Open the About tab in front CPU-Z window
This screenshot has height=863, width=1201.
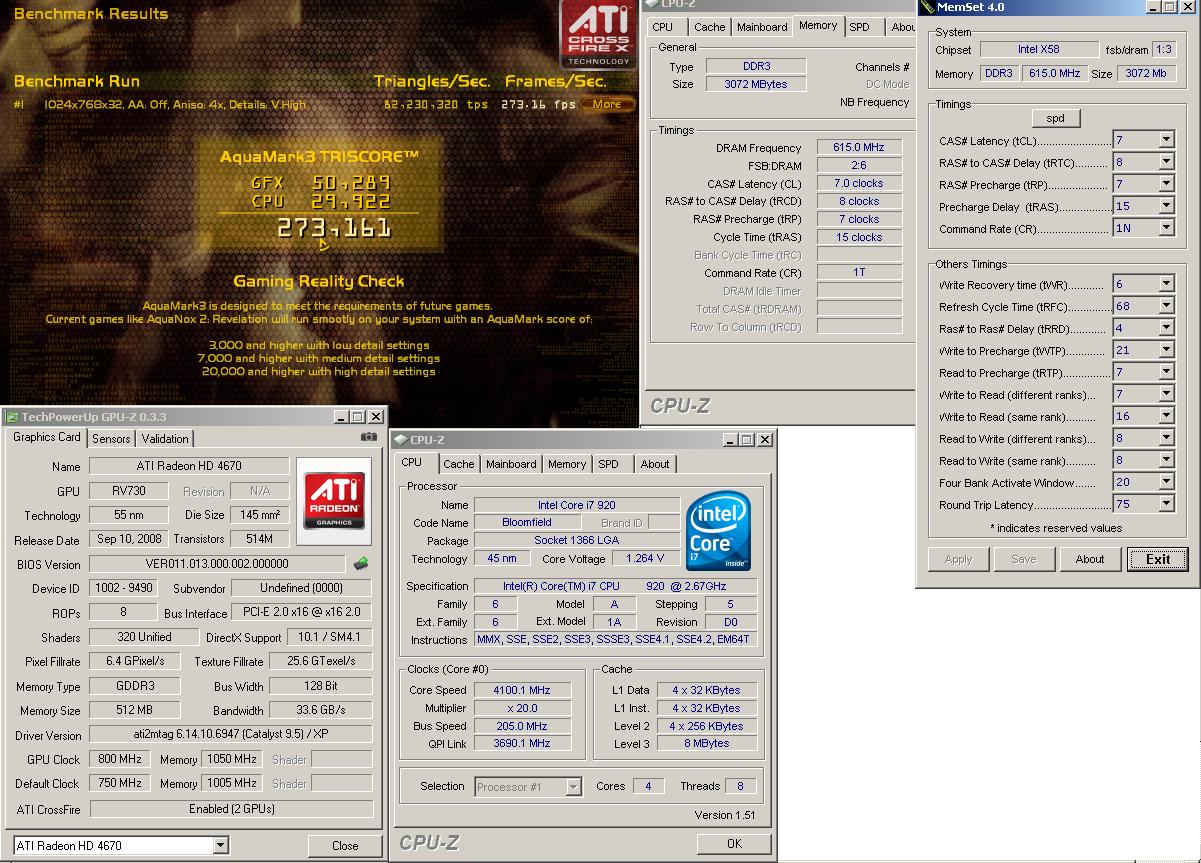(655, 464)
